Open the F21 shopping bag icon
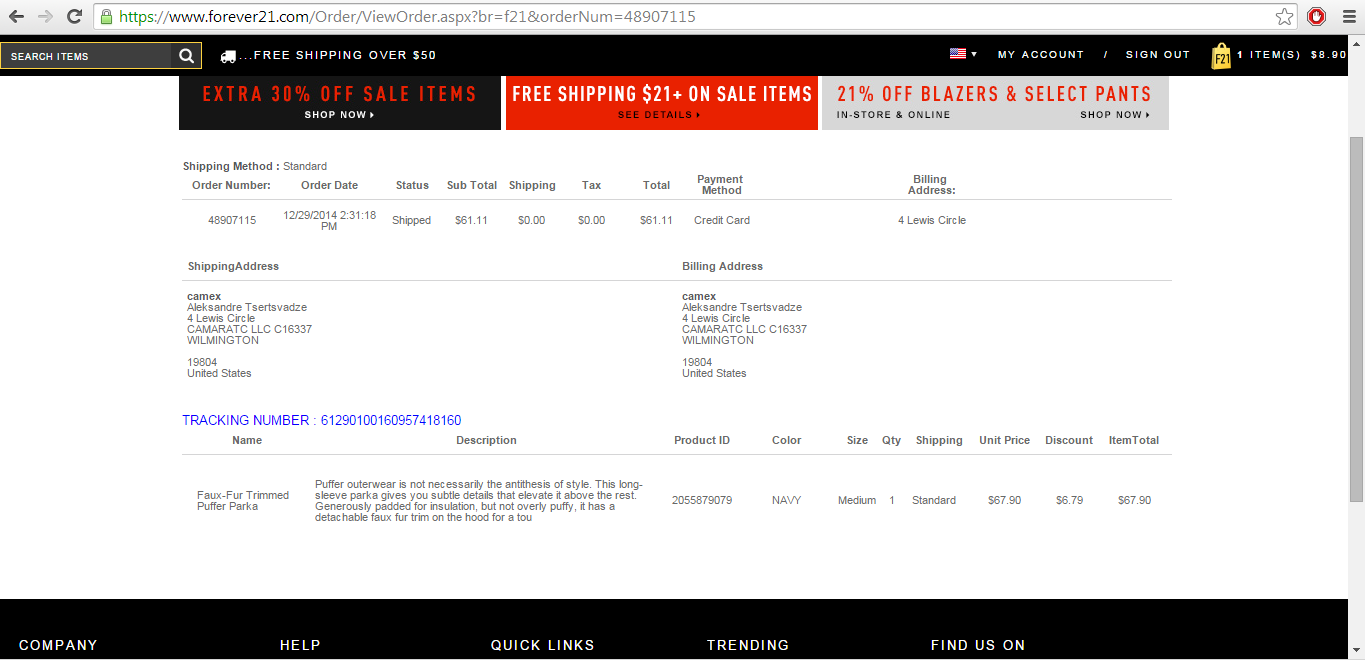Screen dimensions: 1366x660 coord(1221,56)
